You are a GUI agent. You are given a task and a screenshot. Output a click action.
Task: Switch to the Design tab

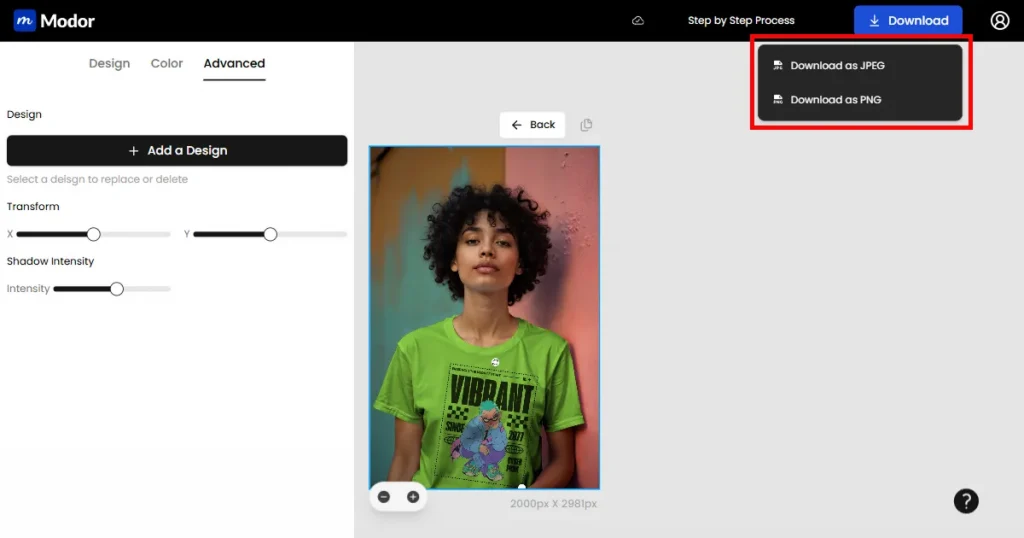click(x=109, y=64)
